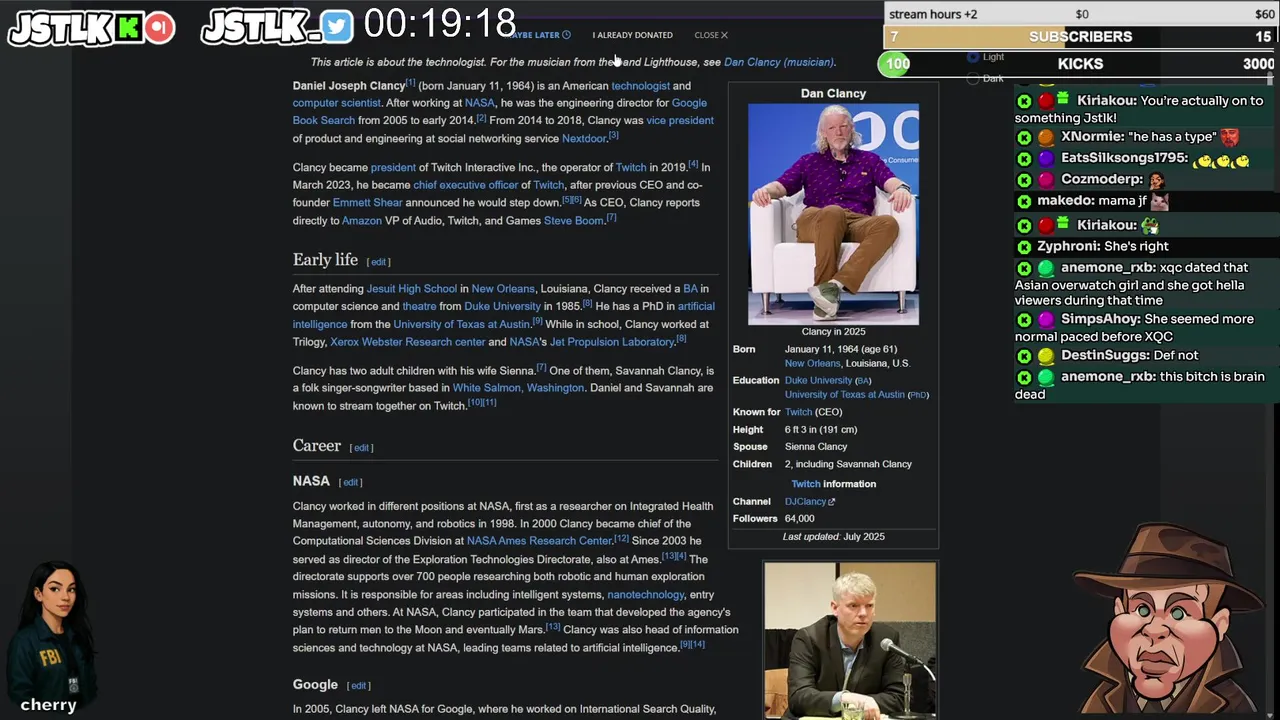1280x720 pixels.
Task: Click edit beside Early life heading
Action: coord(378,262)
